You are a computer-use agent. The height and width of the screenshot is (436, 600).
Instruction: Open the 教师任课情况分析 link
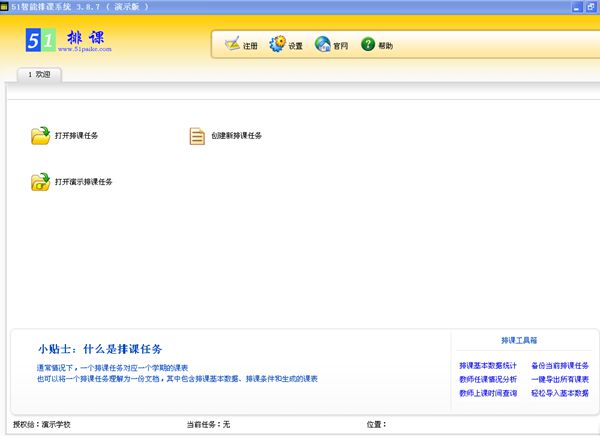[488, 380]
